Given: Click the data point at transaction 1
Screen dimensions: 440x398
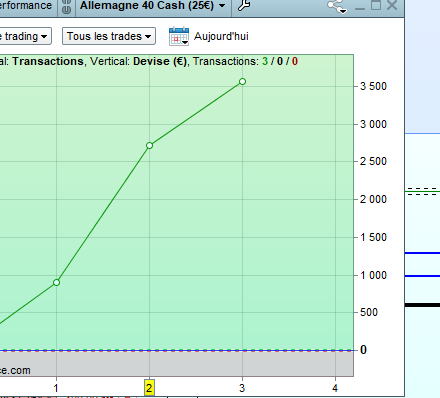Looking at the screenshot, I should [56, 283].
